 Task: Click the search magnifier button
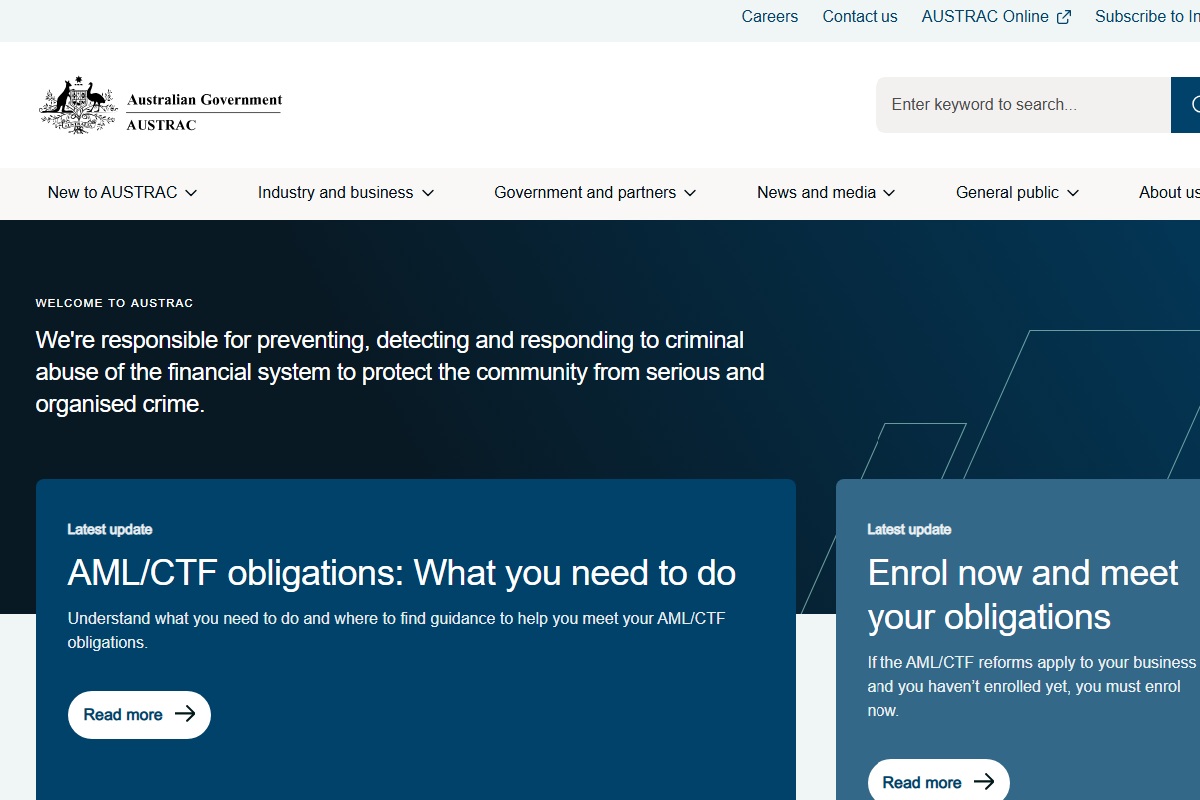[1186, 105]
